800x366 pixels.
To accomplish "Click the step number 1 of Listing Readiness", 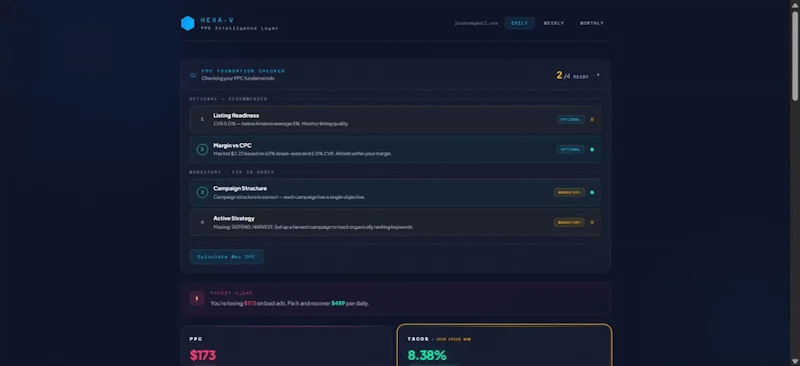I will point(202,119).
